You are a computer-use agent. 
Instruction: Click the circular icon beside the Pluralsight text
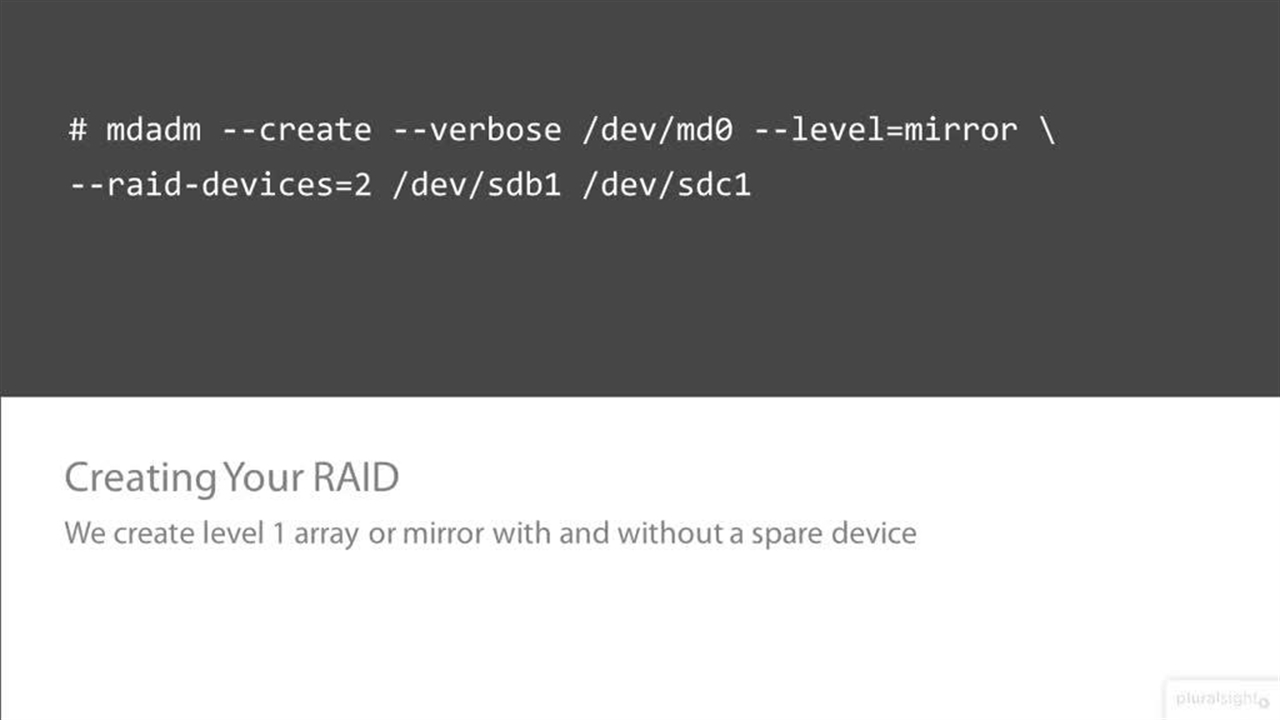pos(1264,701)
